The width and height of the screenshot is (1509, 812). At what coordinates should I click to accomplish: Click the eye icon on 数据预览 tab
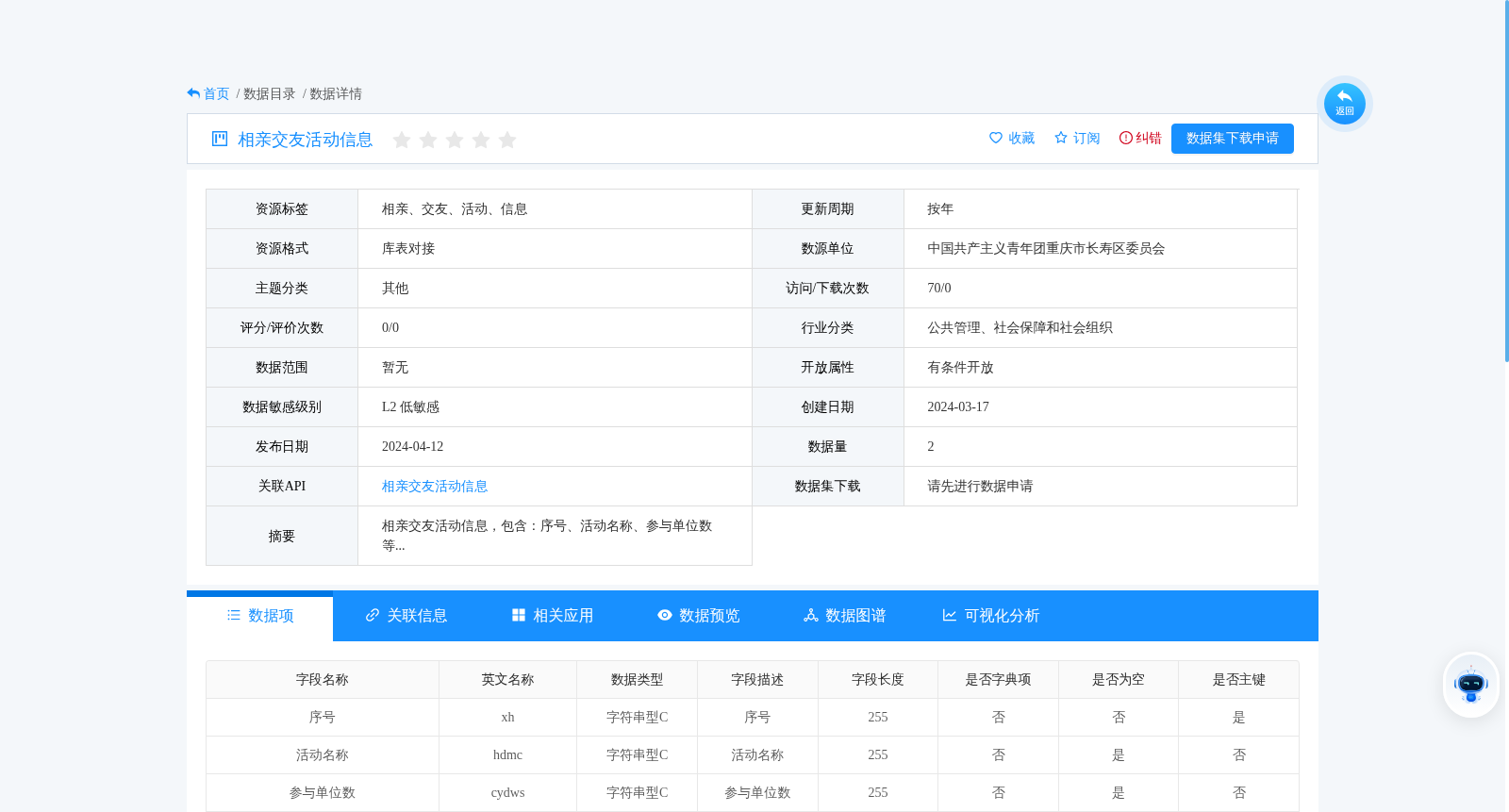pos(665,615)
